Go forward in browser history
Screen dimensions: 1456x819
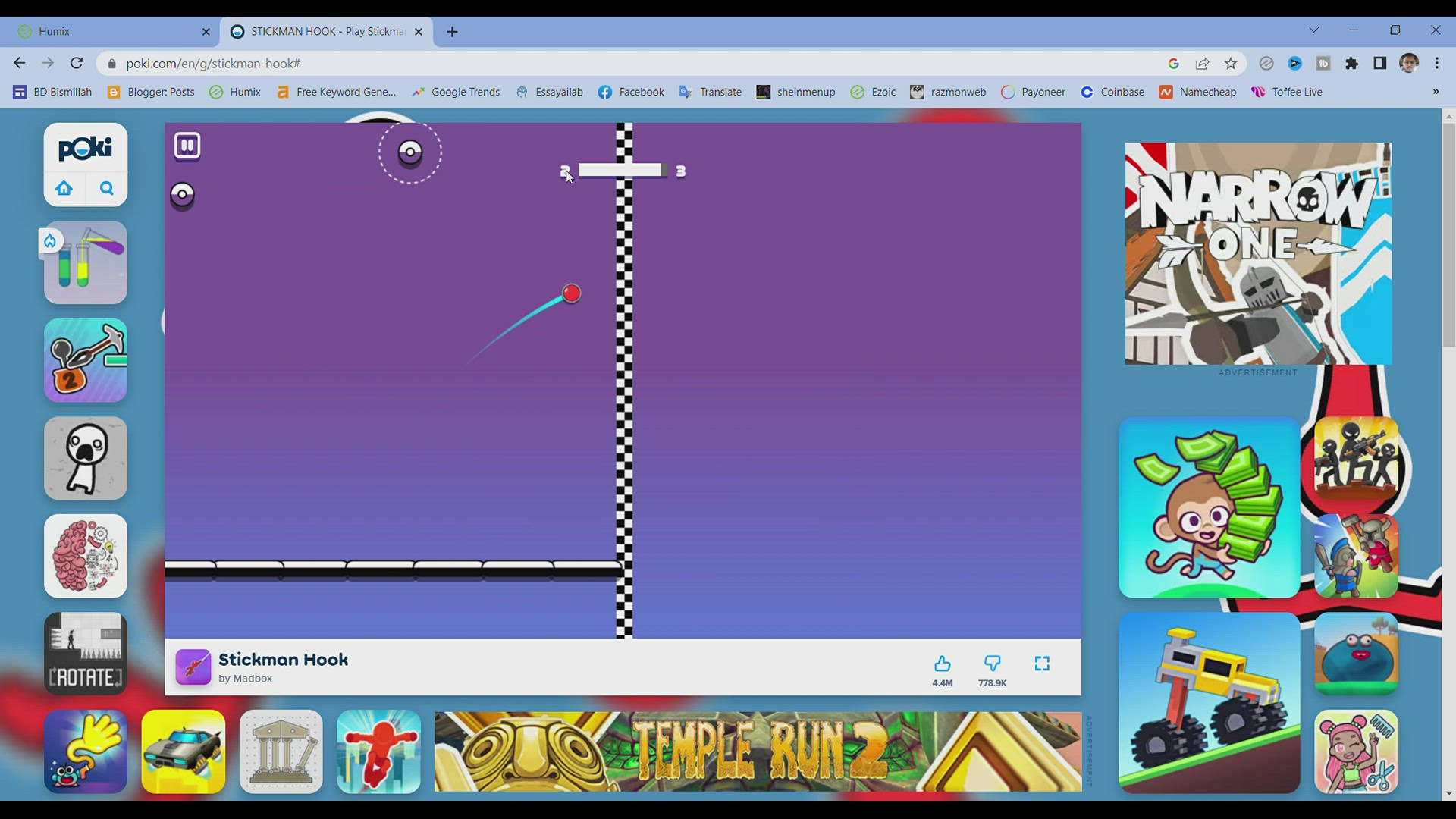[48, 63]
